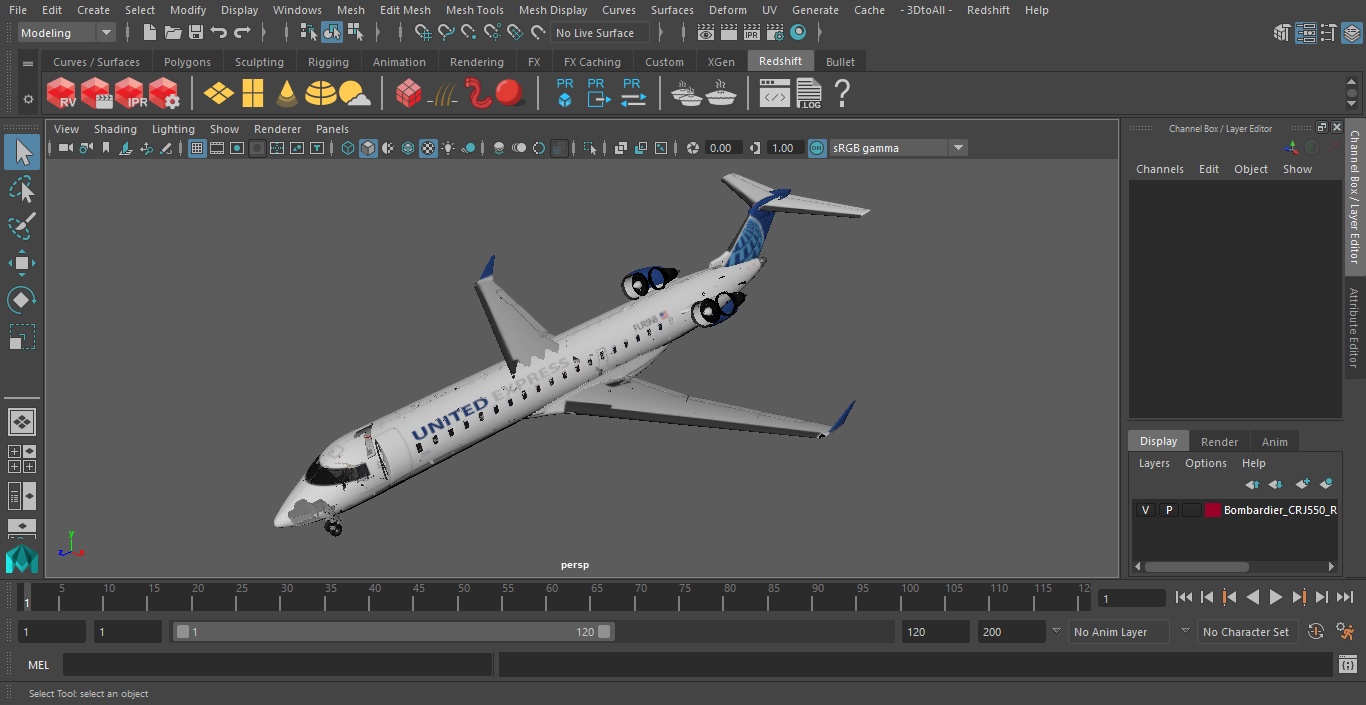Screen dimensions: 1366x705
Task: Open the Redshift log file icon
Action: point(809,94)
